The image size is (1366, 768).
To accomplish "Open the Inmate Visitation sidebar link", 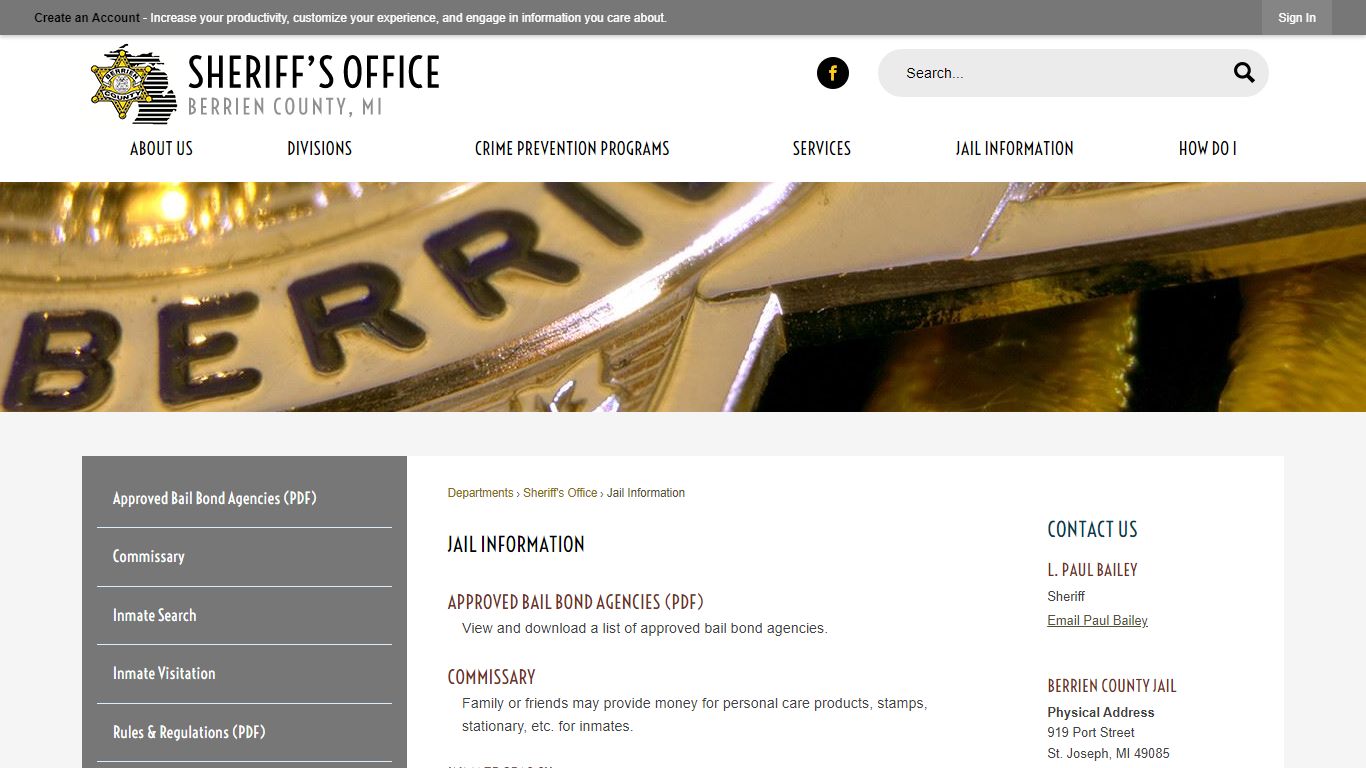I will tap(244, 674).
